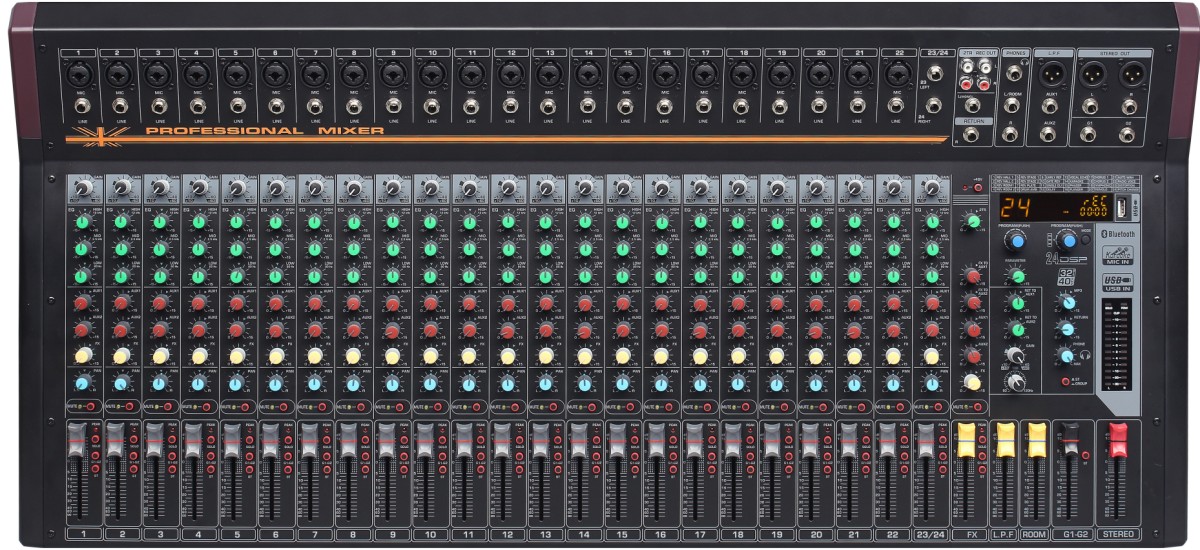Click the Bluetooth logo
Screen dimensions: 1200x550
coord(1118,232)
